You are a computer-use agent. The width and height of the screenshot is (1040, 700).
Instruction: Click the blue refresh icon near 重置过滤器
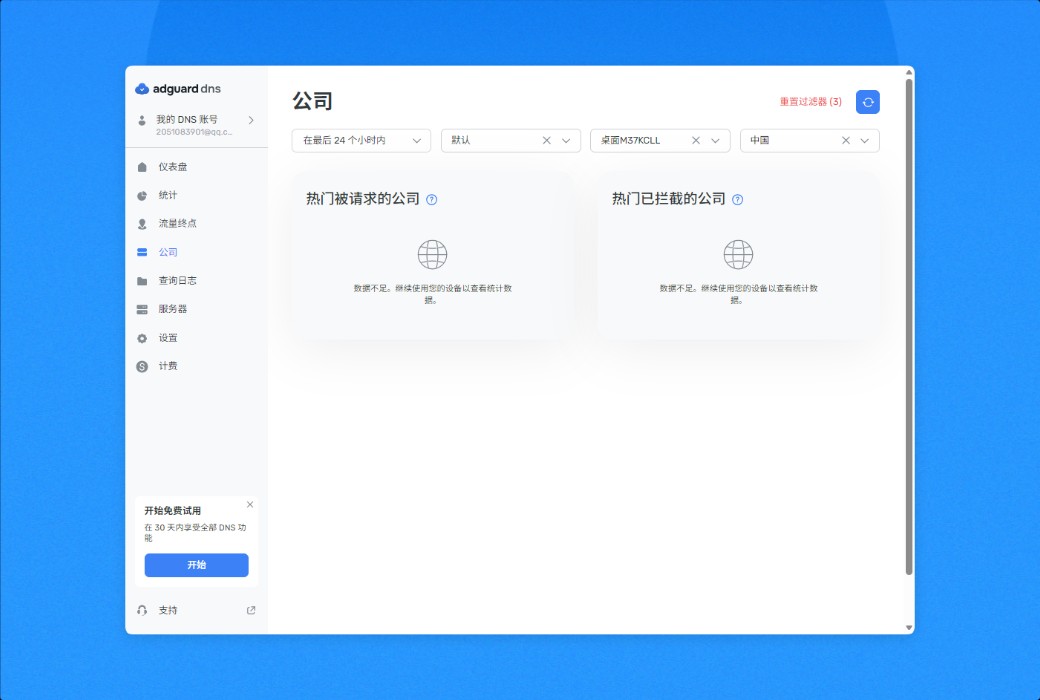coord(867,101)
